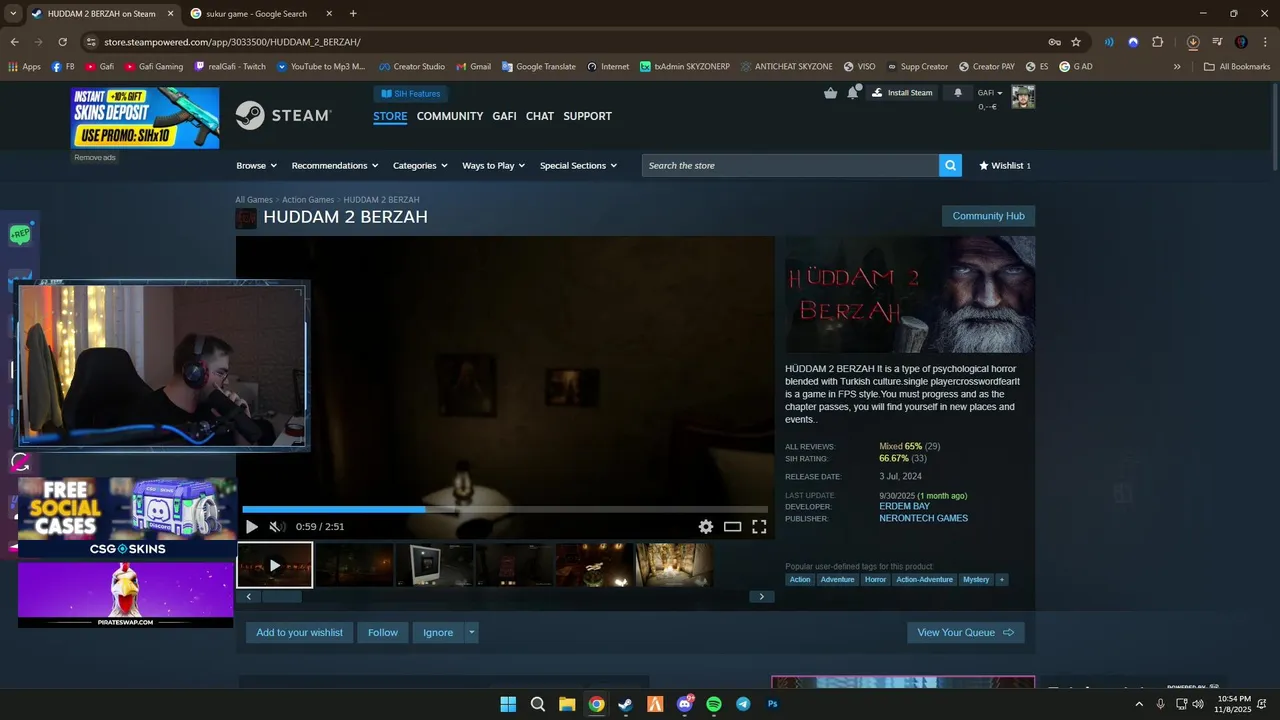
Task: Open publisher NERONTECH GAMES link
Action: (x=923, y=519)
